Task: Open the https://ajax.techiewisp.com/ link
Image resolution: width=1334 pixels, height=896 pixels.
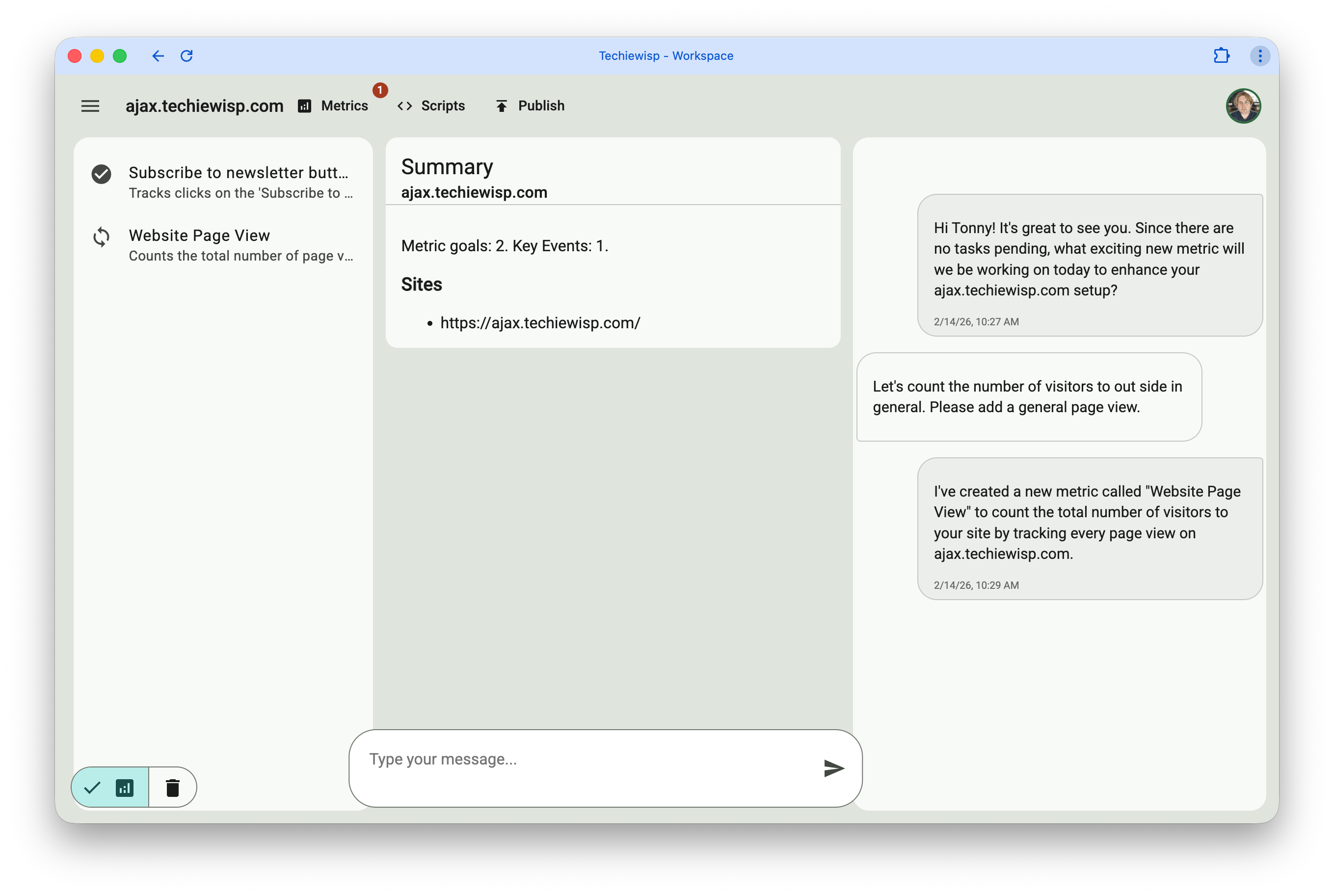Action: point(540,323)
